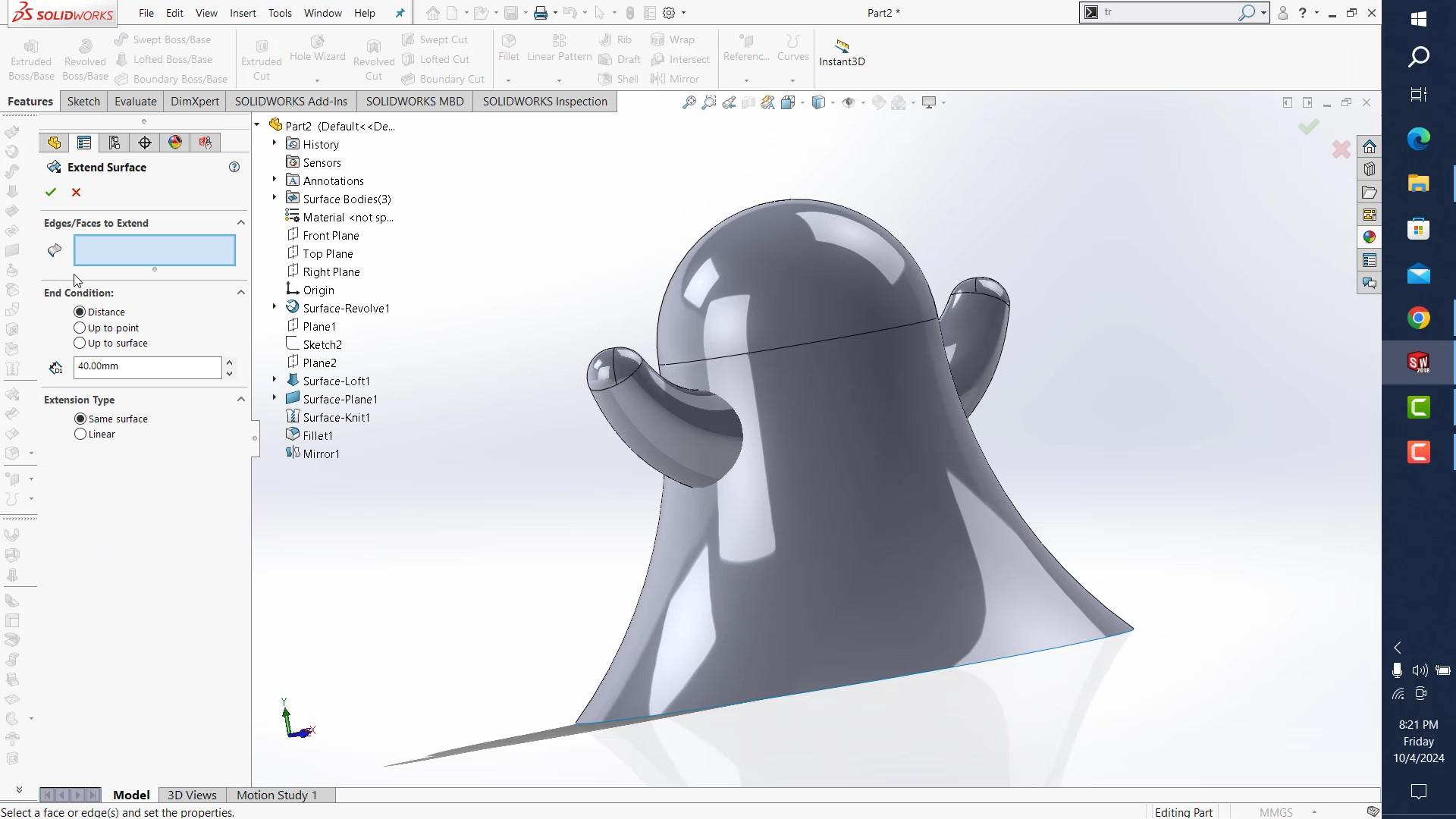Click the green OK checkmark in Extend Surface
This screenshot has height=819, width=1456.
pos(51,193)
